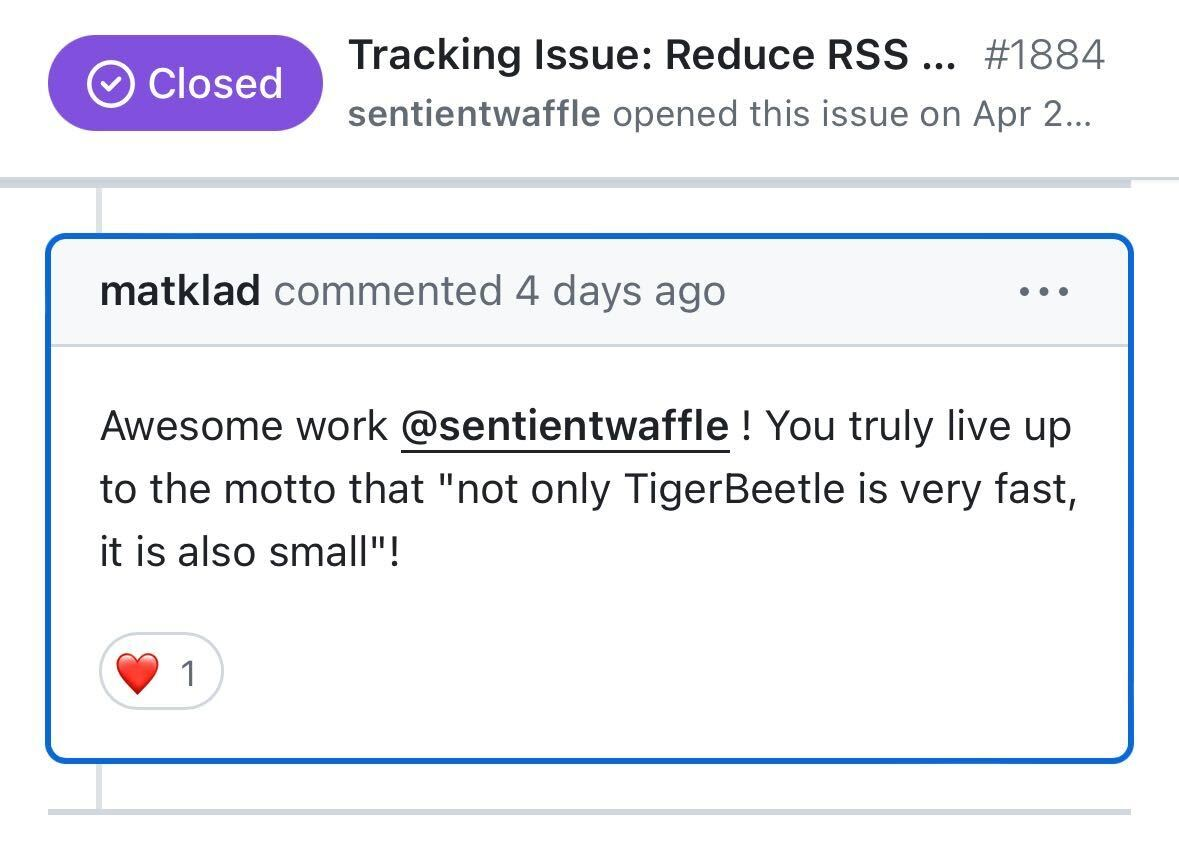Click the "4 days ago" comment timestamp
1179x843 pixels.
pos(620,292)
